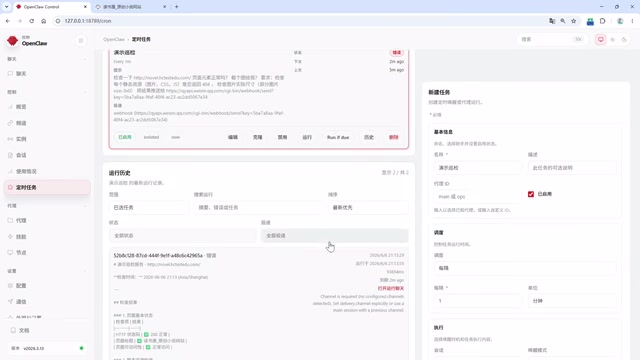Open browser profile avatar
The image size is (640, 360).
pyautogui.click(x=620, y=21)
